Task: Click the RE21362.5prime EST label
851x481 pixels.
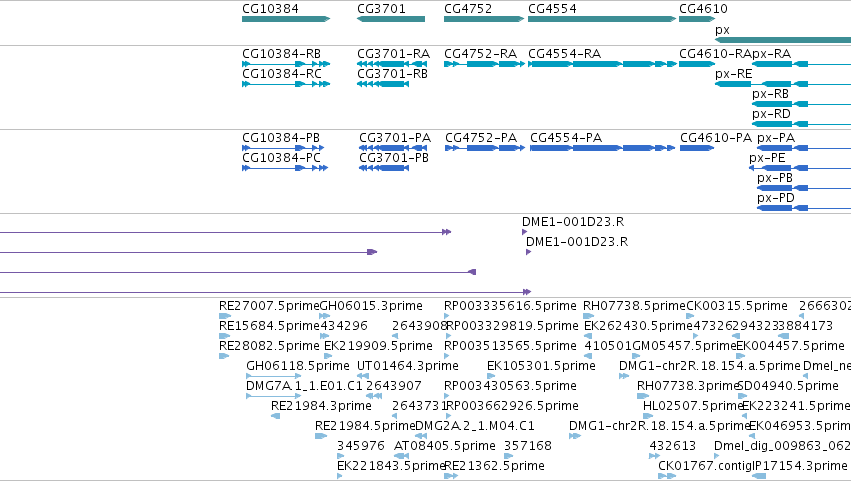Action: [494, 467]
